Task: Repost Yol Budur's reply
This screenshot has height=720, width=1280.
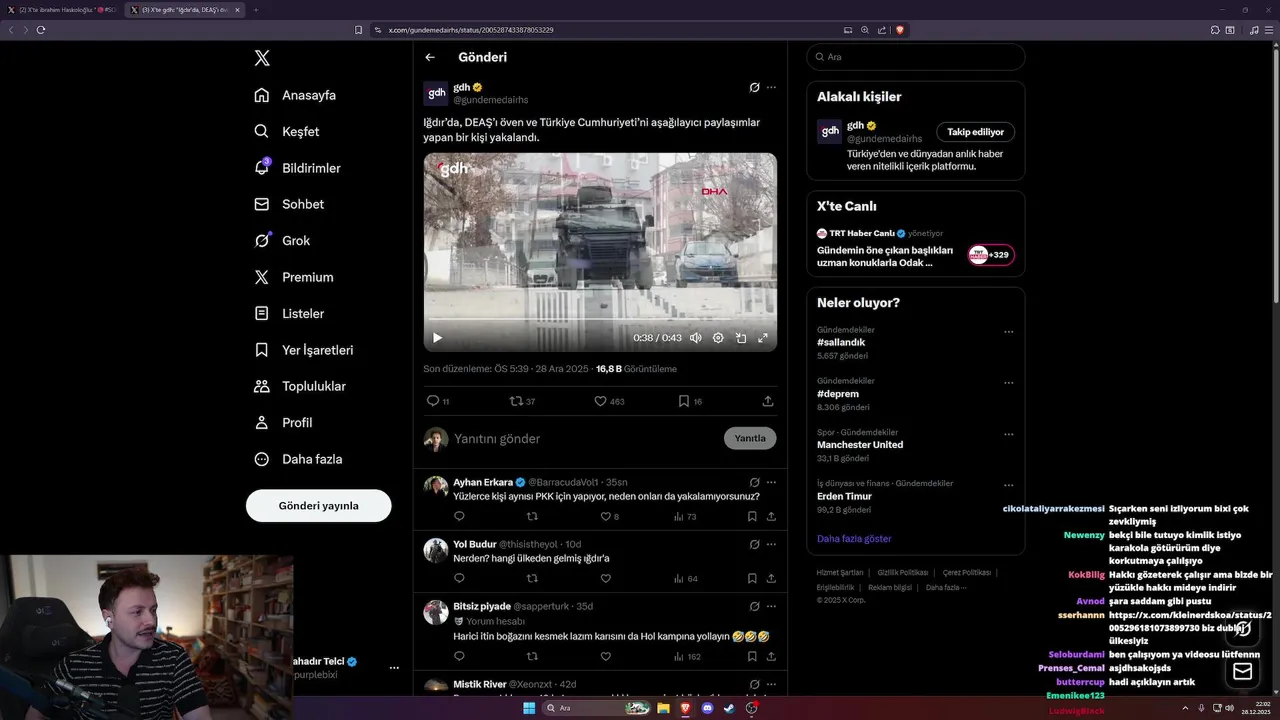Action: (x=532, y=579)
